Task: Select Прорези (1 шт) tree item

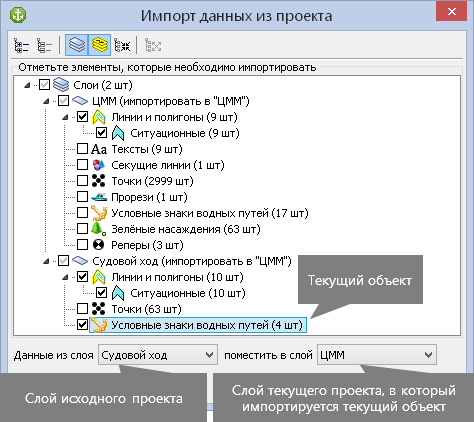Action: 149,197
